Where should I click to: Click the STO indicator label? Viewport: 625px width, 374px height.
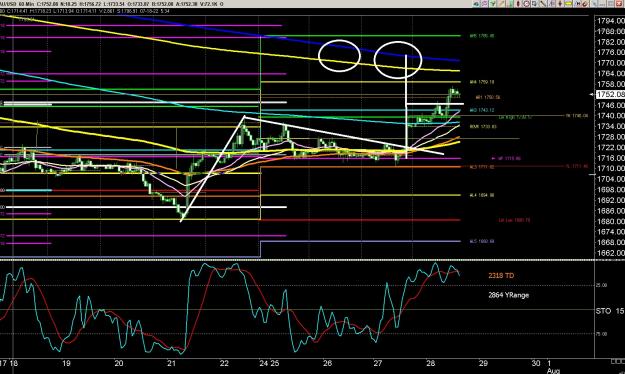pyautogui.click(x=603, y=311)
